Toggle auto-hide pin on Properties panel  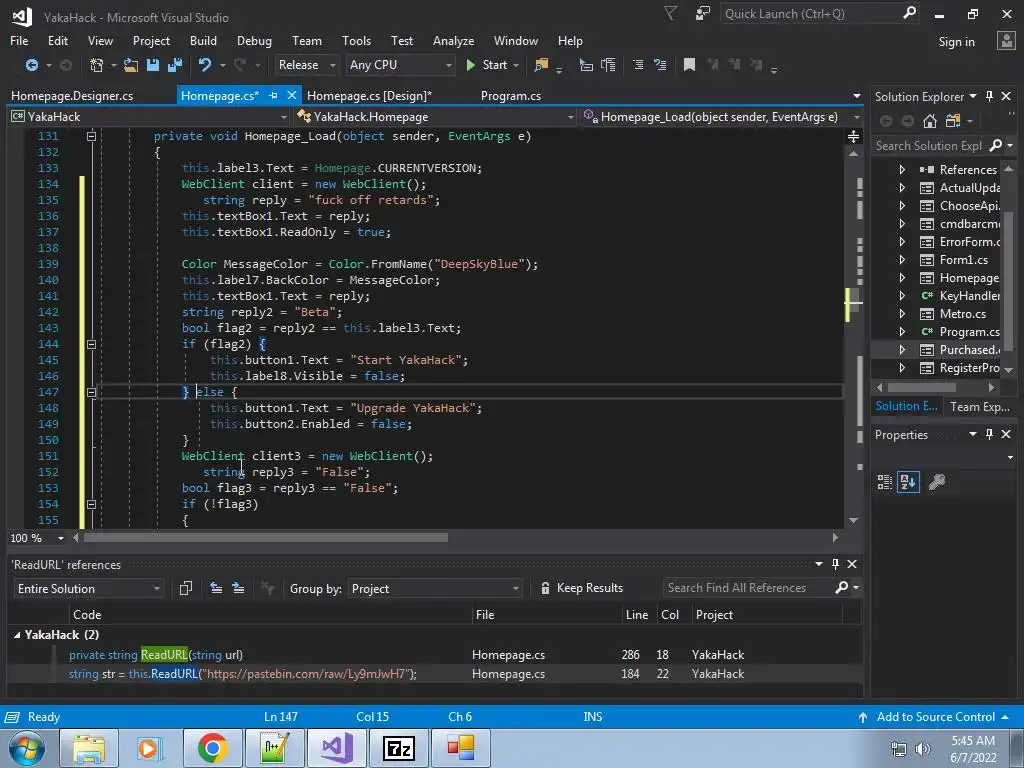(x=989, y=434)
